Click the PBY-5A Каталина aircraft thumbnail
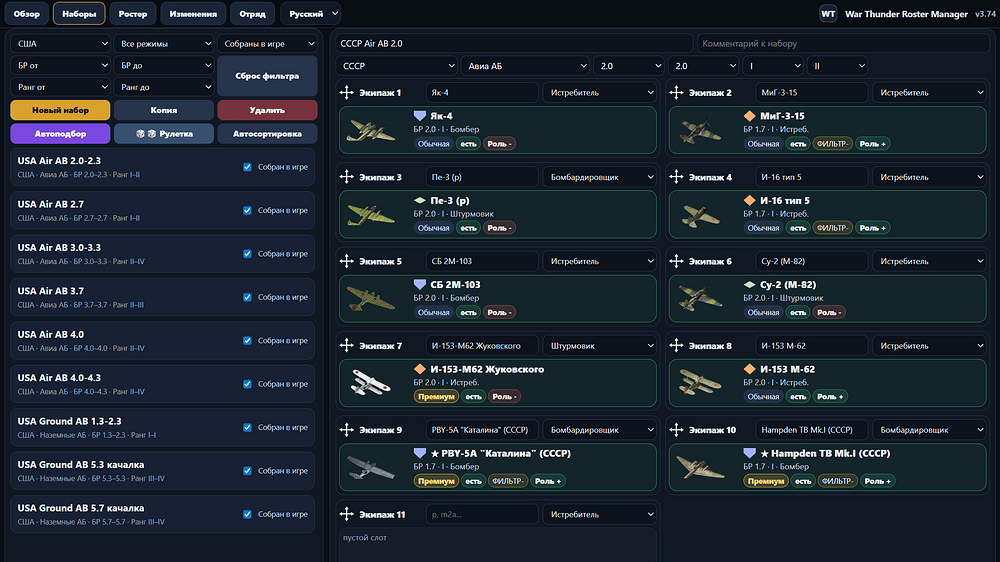Screen dimensions: 1000x562 (x=371, y=468)
